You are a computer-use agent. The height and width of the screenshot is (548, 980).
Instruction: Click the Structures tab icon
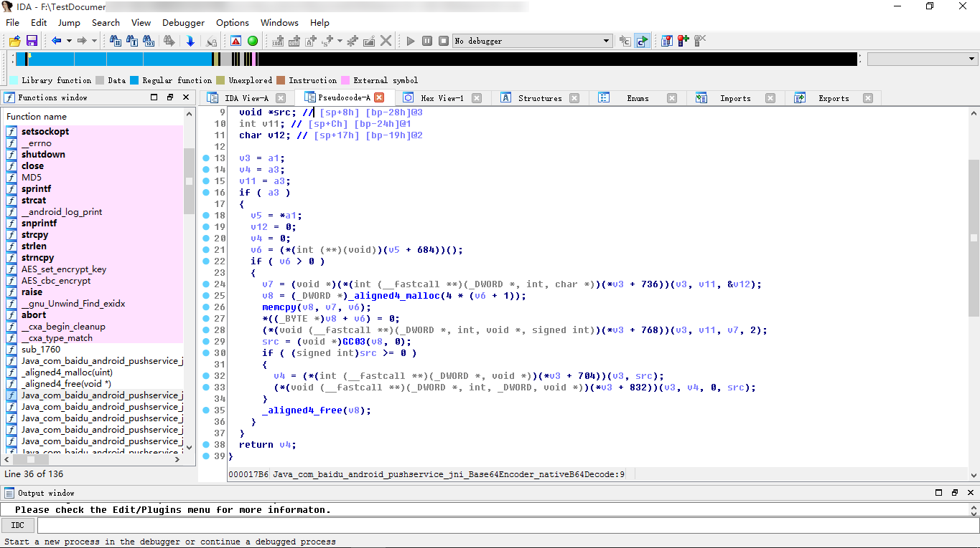point(505,98)
